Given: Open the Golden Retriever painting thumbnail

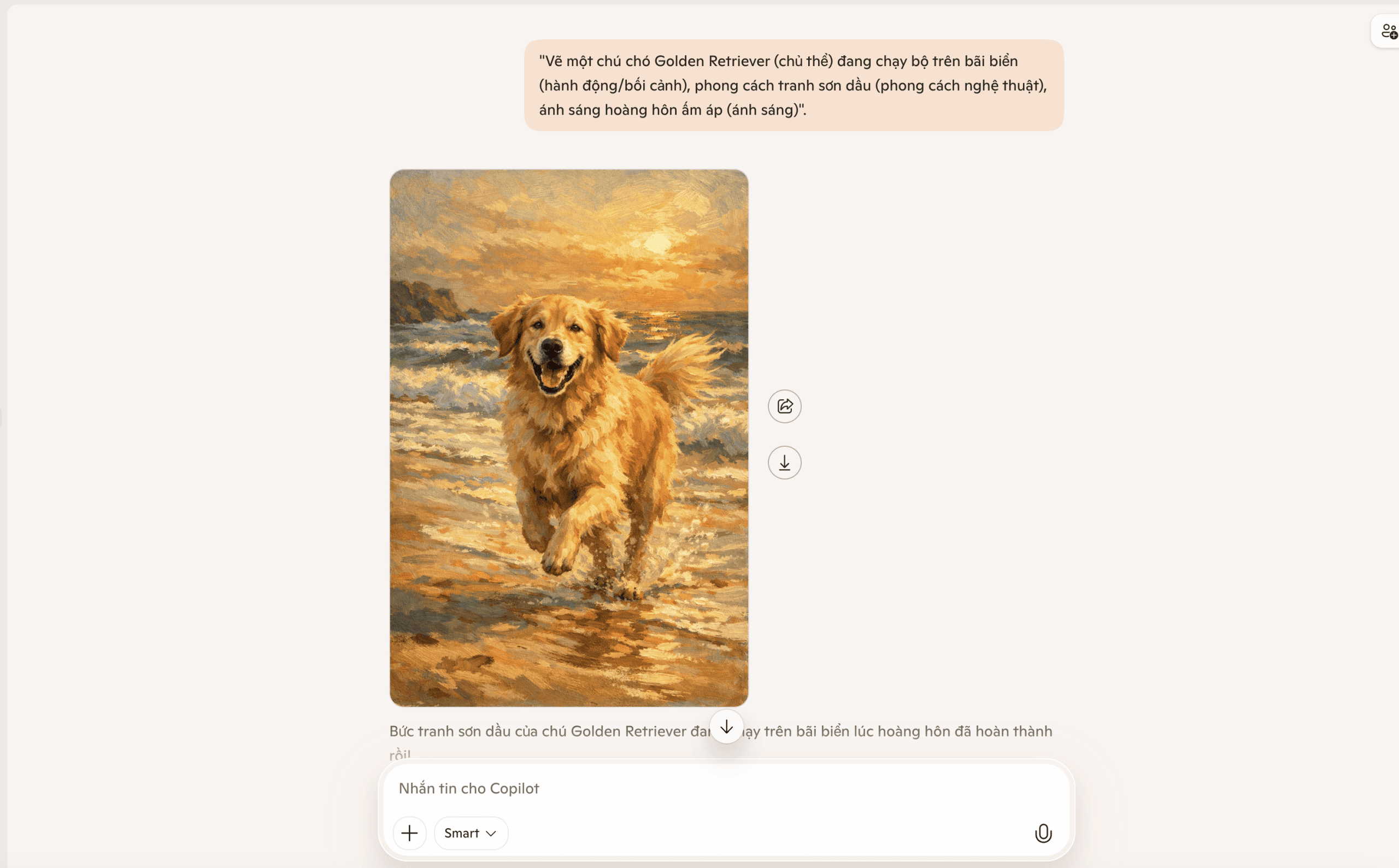Looking at the screenshot, I should 568,438.
